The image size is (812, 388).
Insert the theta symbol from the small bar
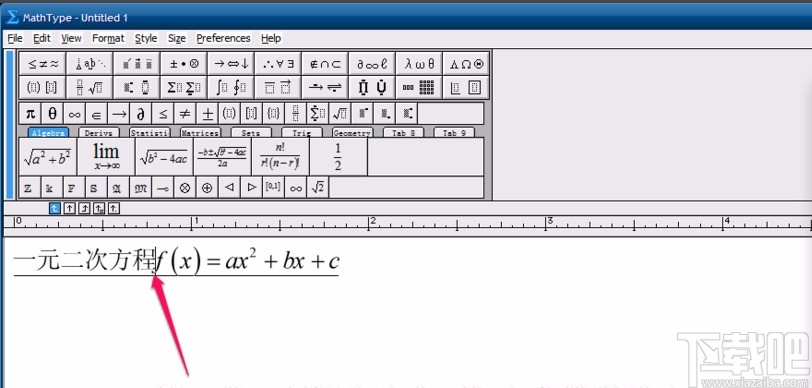coord(52,113)
